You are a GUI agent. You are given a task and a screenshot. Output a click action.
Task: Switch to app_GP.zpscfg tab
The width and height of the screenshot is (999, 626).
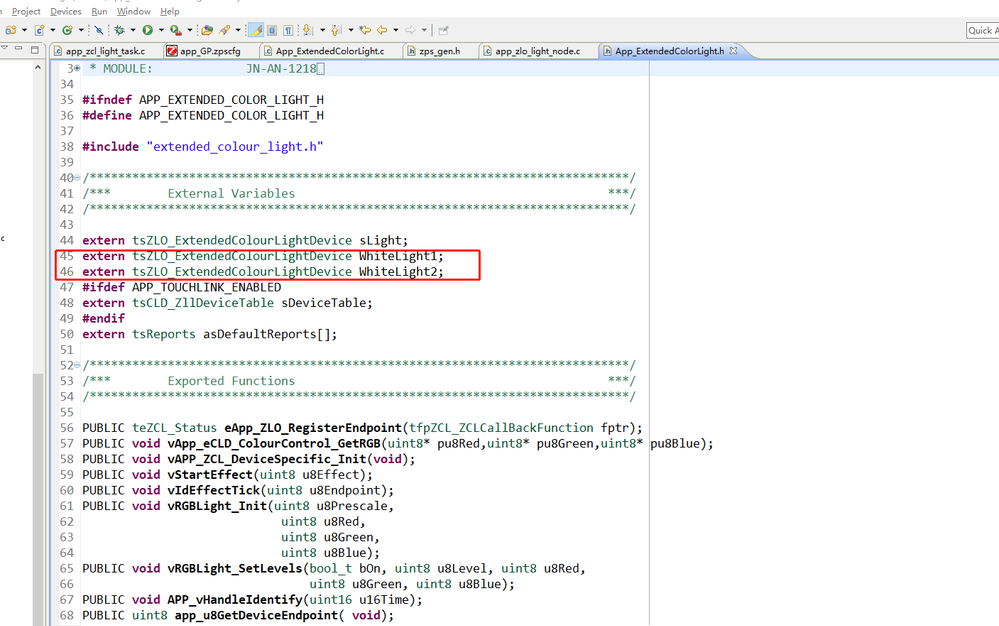click(210, 51)
